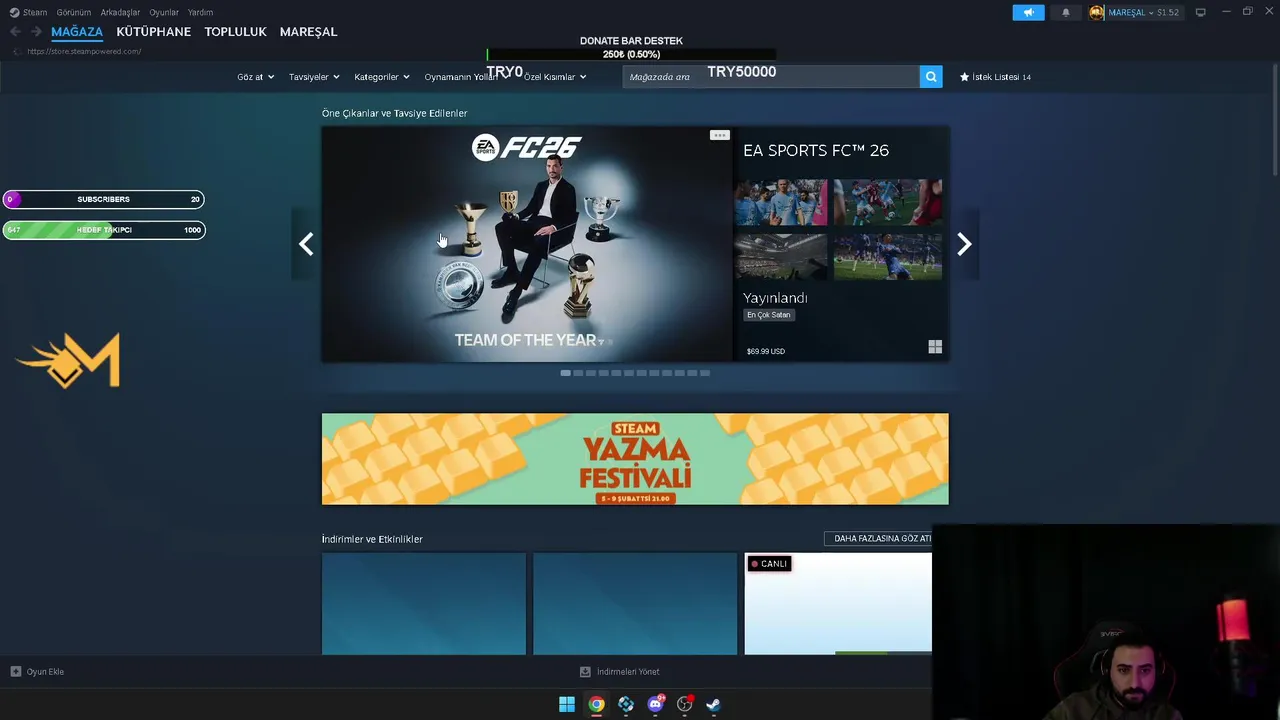
Task: Open the top-left FC26 screenshot thumbnail
Action: click(x=781, y=203)
